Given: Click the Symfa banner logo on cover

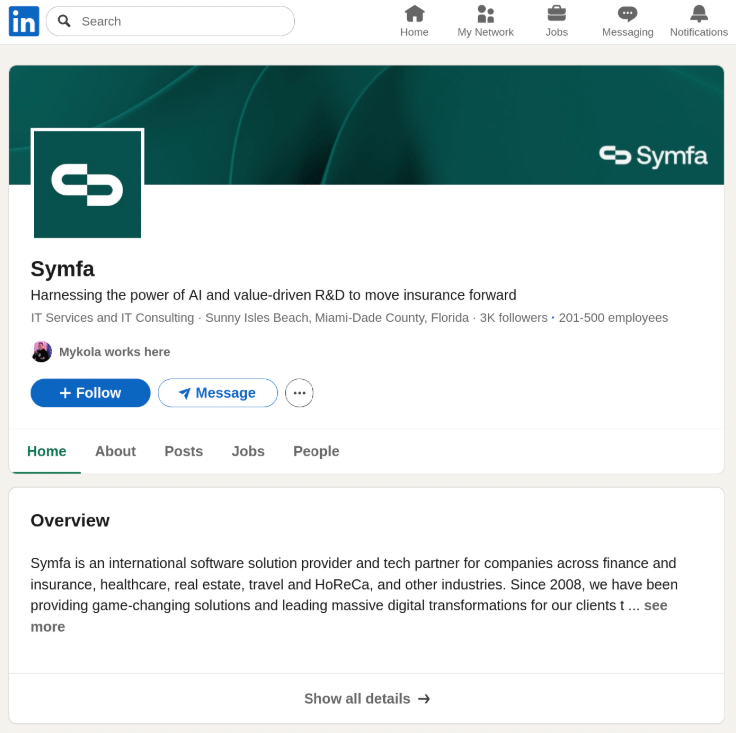Looking at the screenshot, I should [653, 156].
